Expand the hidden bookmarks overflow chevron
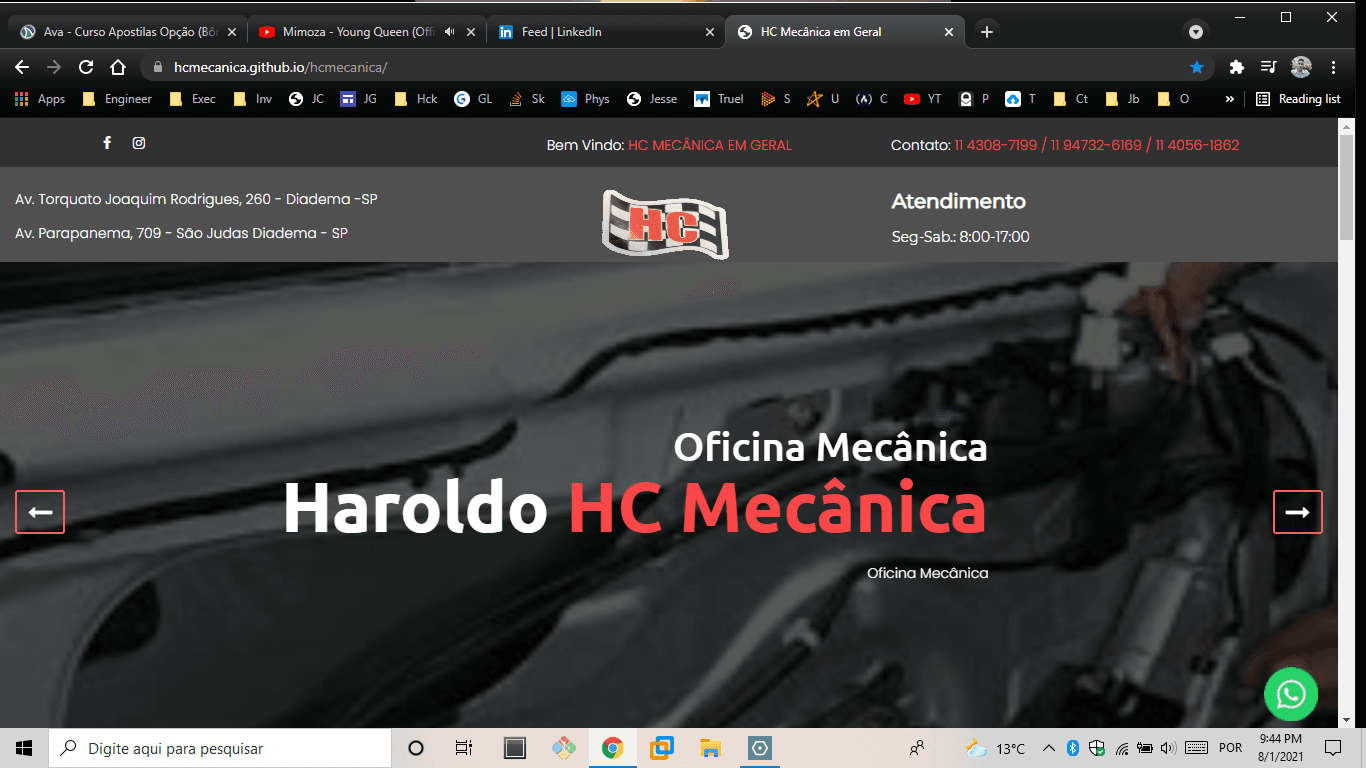1366x768 pixels. [x=1229, y=99]
